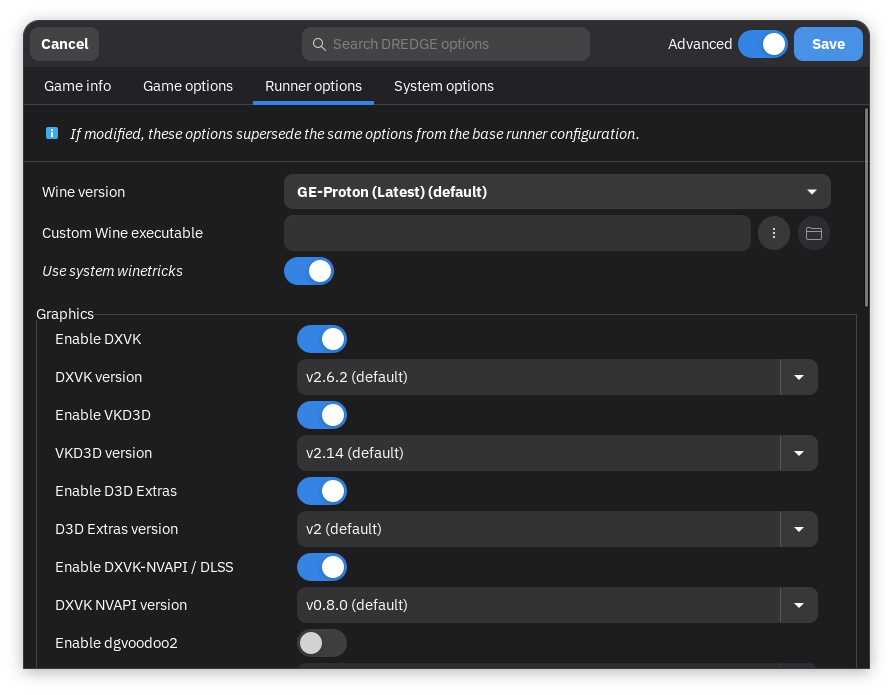Click the search magnifier icon
This screenshot has width=893, height=695.
tap(319, 44)
